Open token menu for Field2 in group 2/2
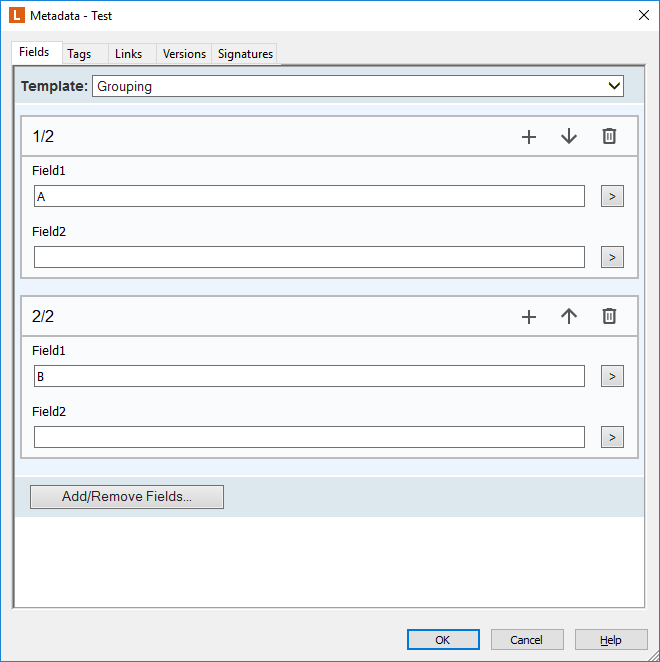660x662 pixels. point(612,437)
